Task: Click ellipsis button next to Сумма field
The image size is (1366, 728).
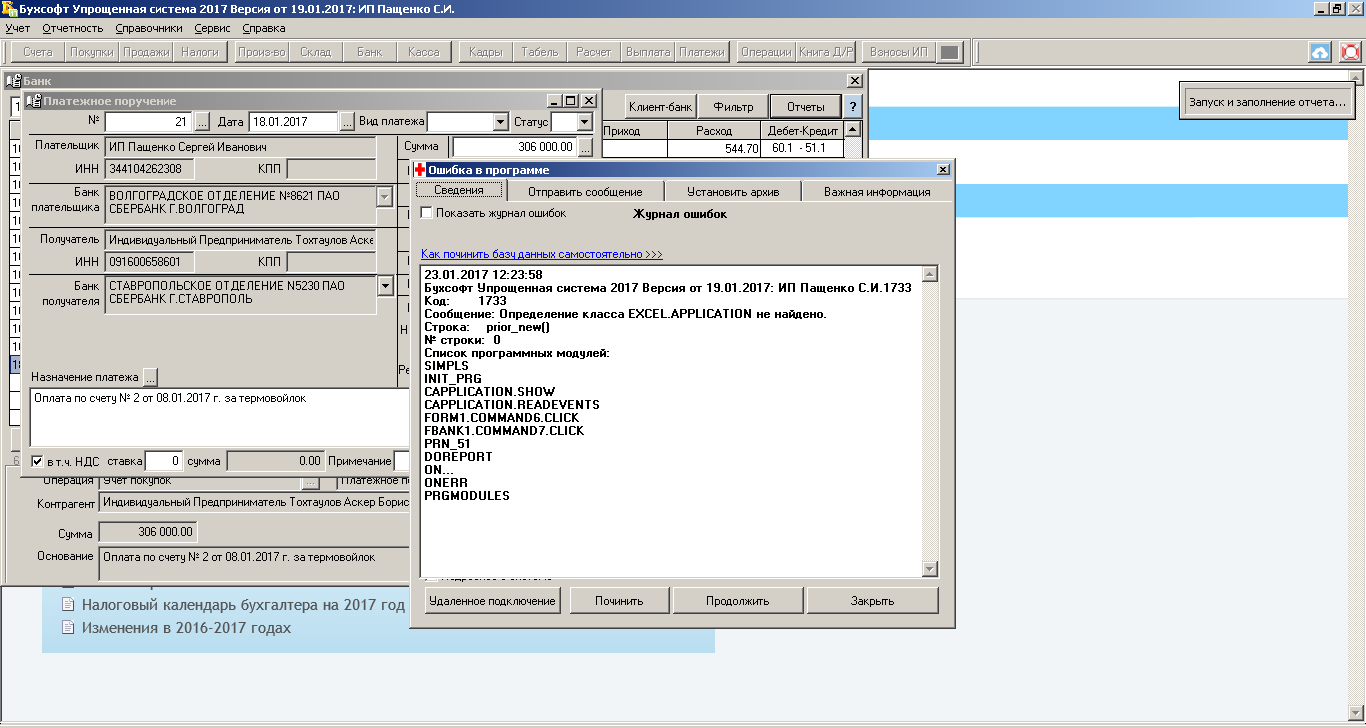Action: [585, 147]
